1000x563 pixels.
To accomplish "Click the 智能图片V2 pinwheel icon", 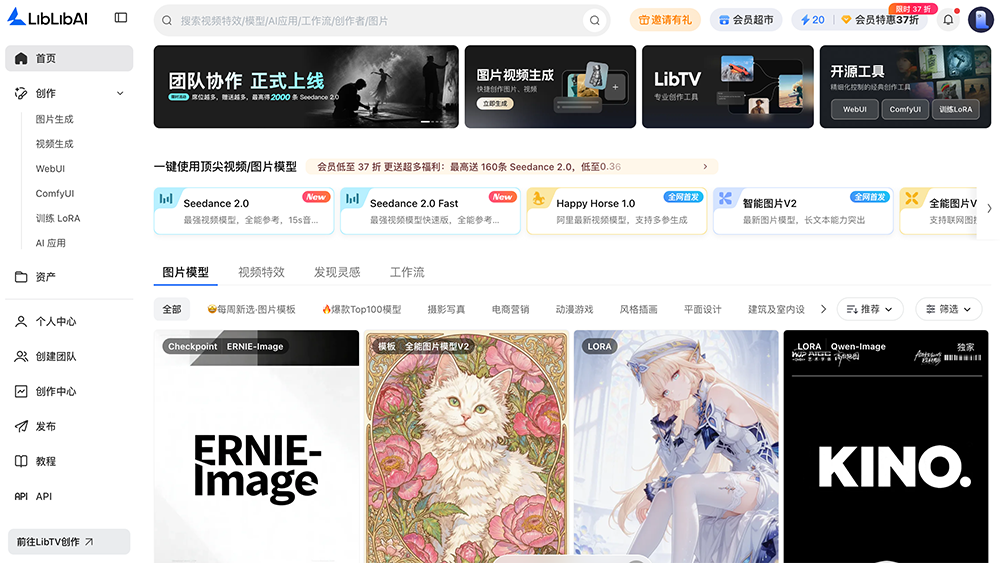I will [725, 198].
